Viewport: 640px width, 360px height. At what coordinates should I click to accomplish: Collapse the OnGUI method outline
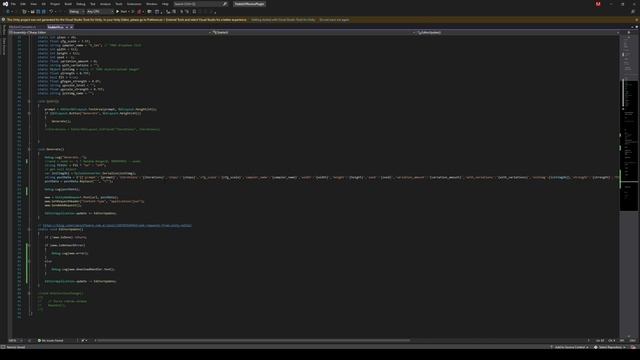coord(29,101)
